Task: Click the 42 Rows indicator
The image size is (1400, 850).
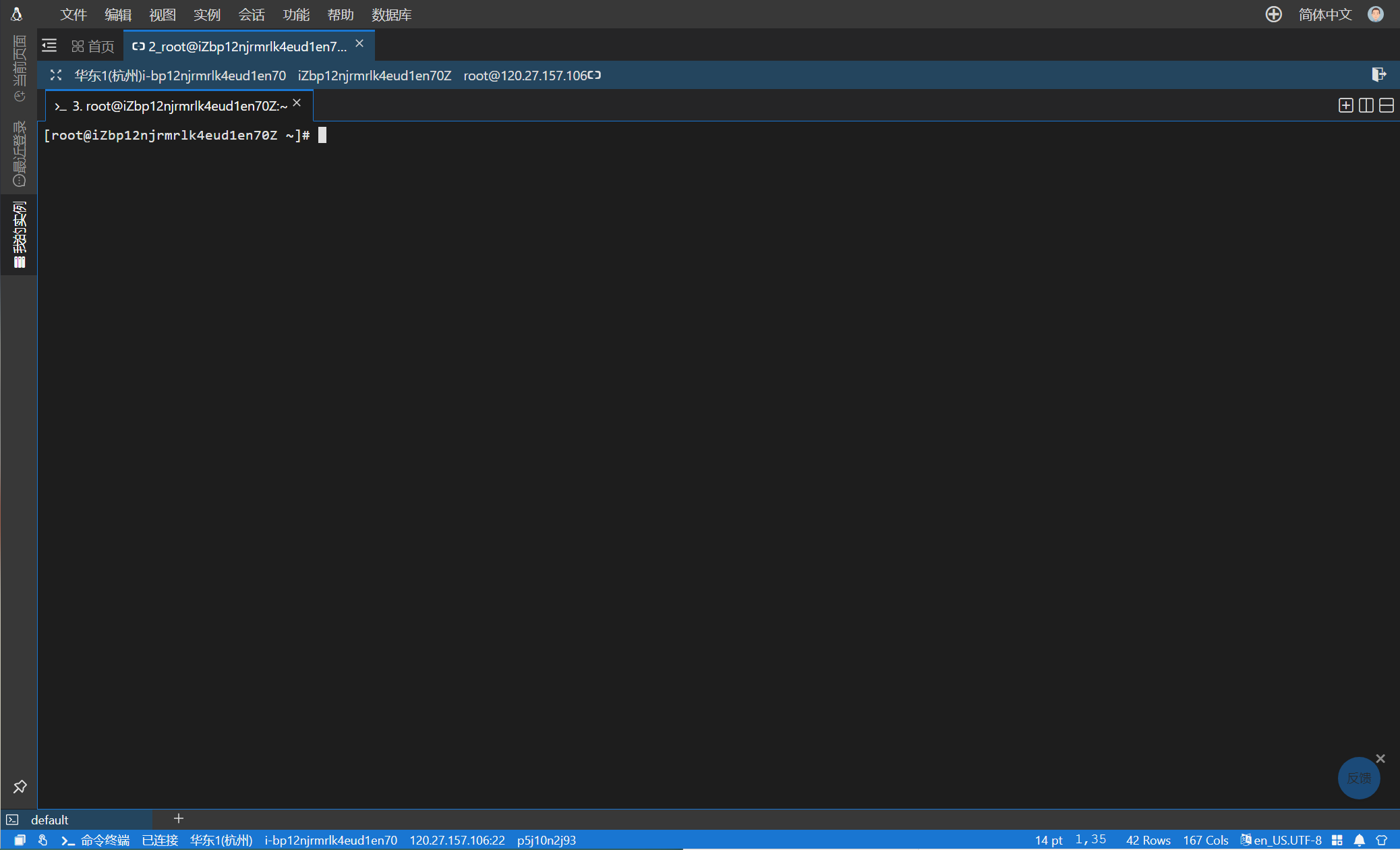Action: click(x=1148, y=840)
